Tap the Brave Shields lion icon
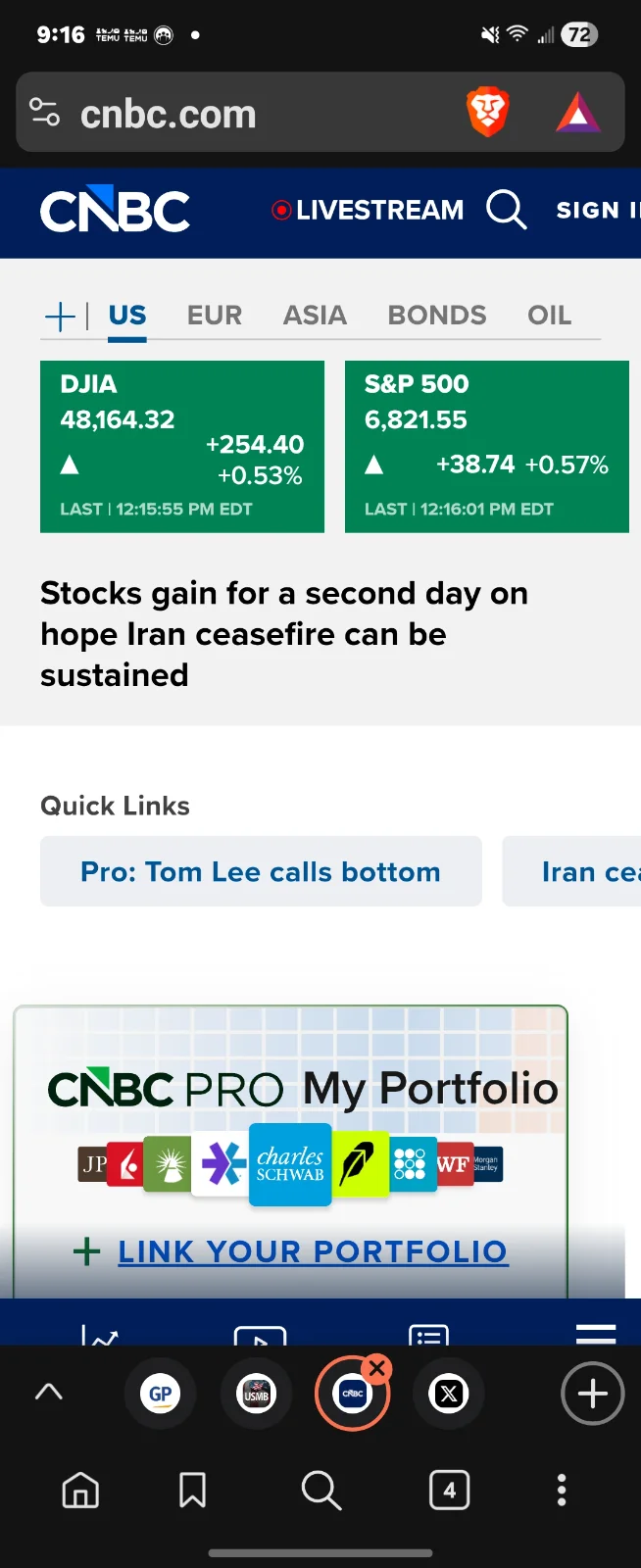 pos(487,112)
